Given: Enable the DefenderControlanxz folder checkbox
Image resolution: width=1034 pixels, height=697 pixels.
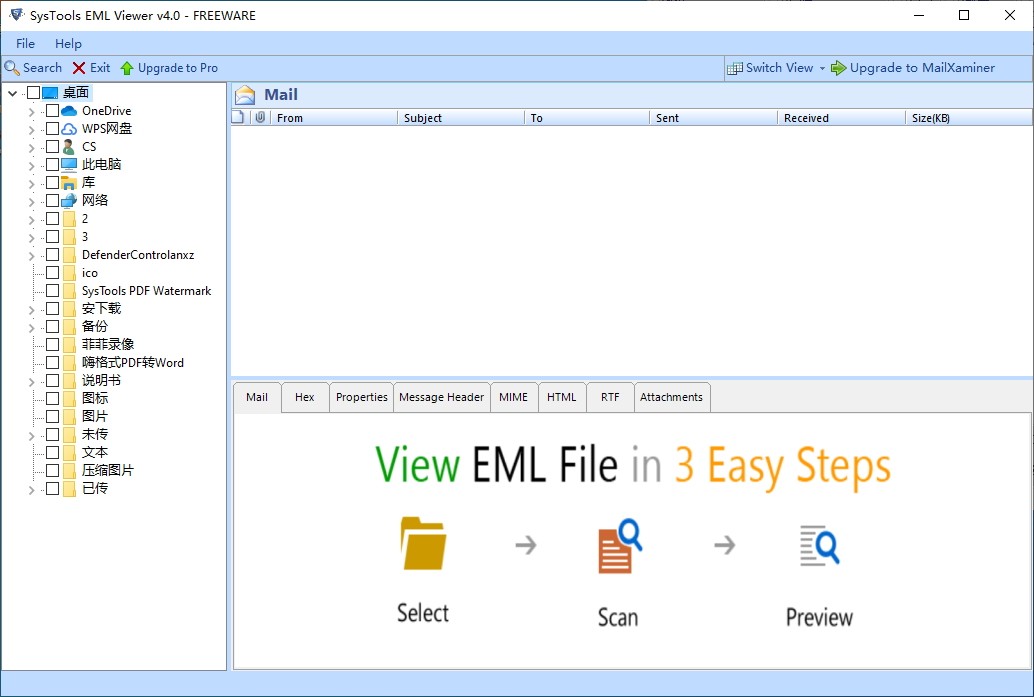Looking at the screenshot, I should click(52, 255).
